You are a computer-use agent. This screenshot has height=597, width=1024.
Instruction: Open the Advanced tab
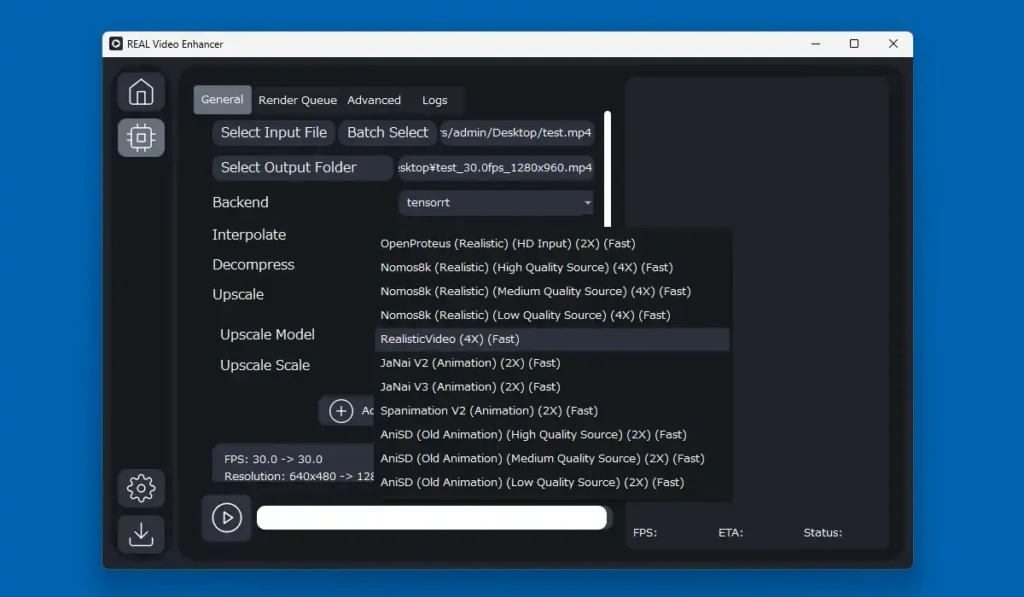[374, 100]
